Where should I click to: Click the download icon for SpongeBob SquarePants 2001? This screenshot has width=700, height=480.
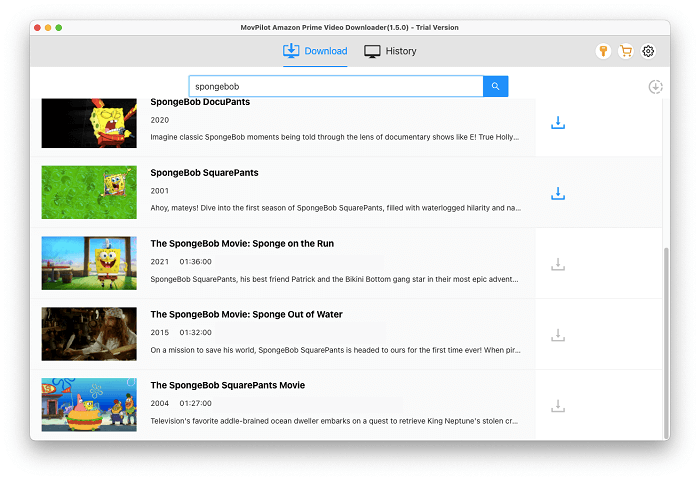pyautogui.click(x=558, y=194)
